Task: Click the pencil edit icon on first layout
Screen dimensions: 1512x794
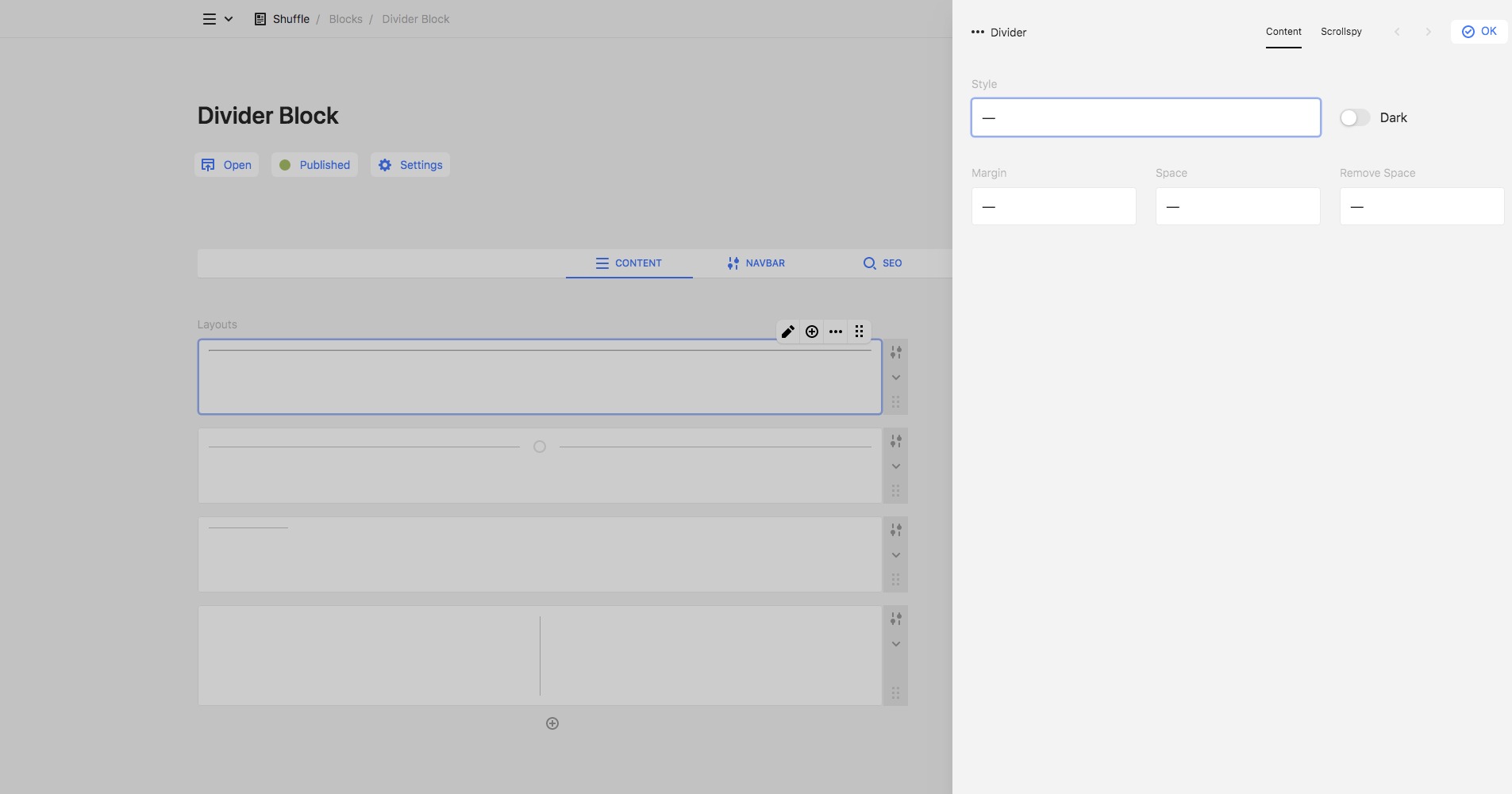Action: click(787, 332)
